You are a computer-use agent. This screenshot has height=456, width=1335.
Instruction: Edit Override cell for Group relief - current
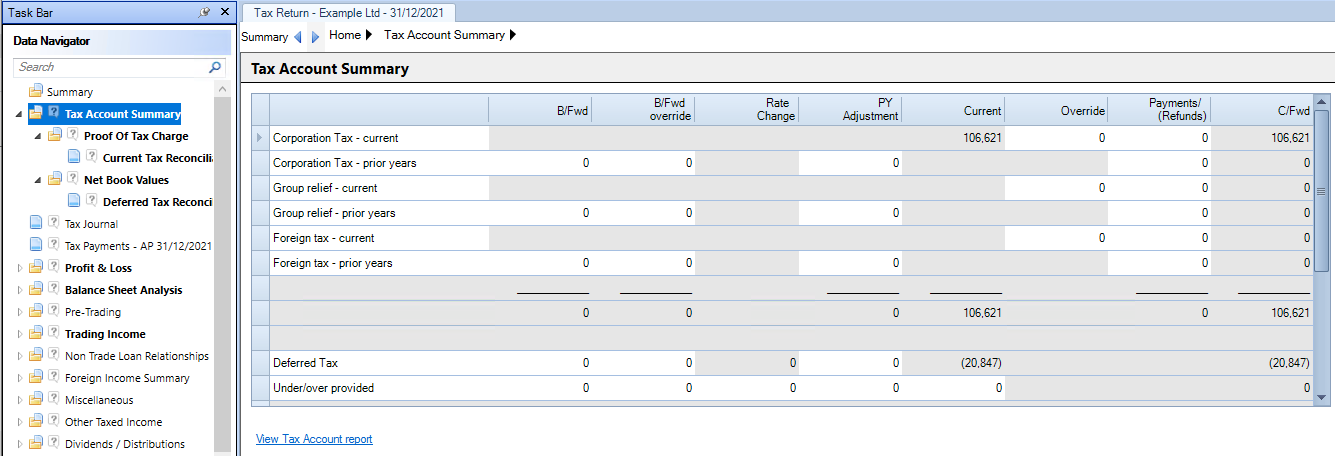1056,188
